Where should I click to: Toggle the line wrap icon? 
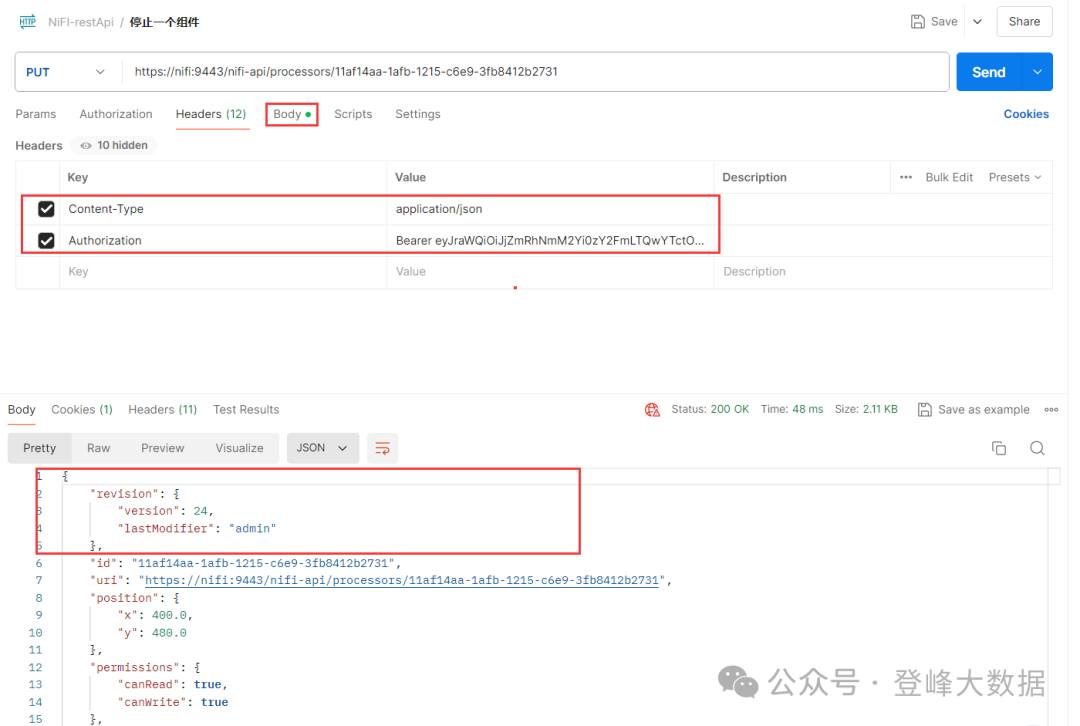pos(382,448)
